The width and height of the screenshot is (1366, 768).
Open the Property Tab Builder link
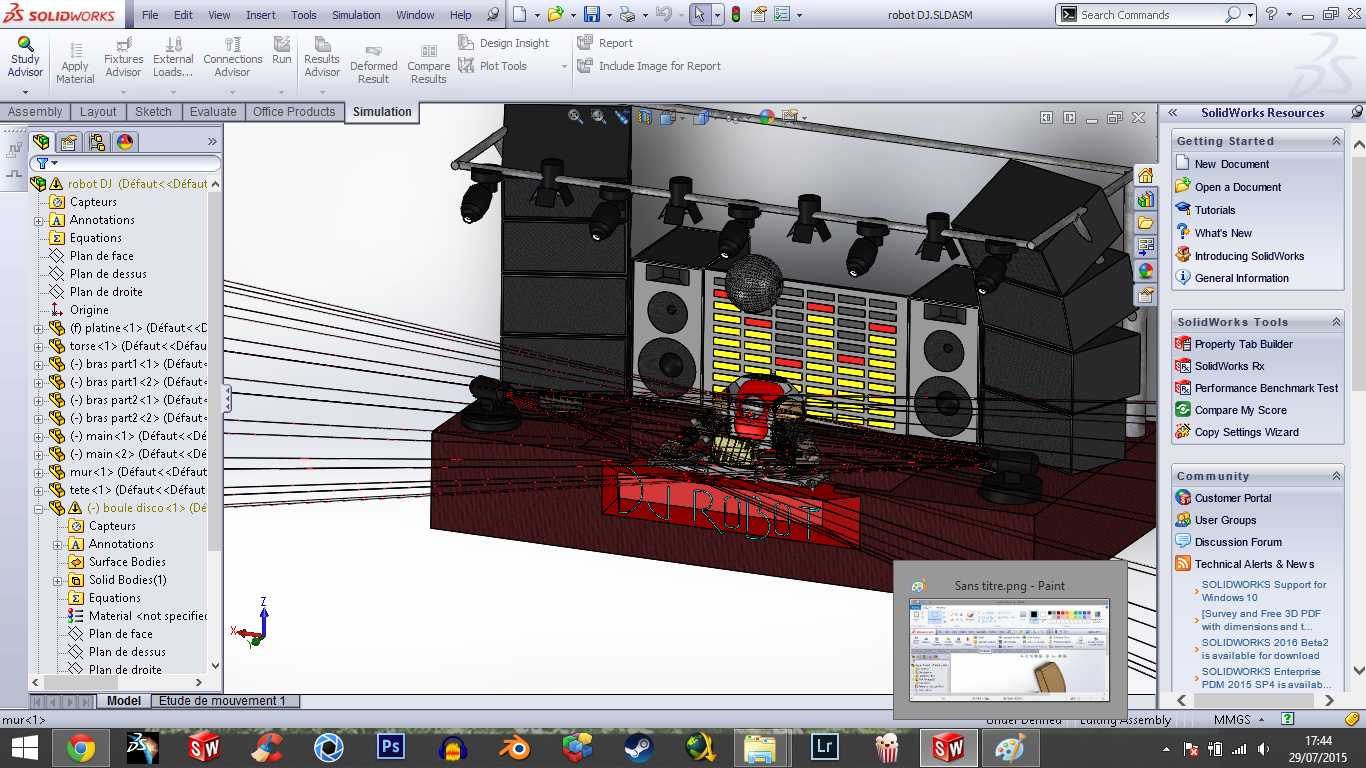pos(1243,344)
